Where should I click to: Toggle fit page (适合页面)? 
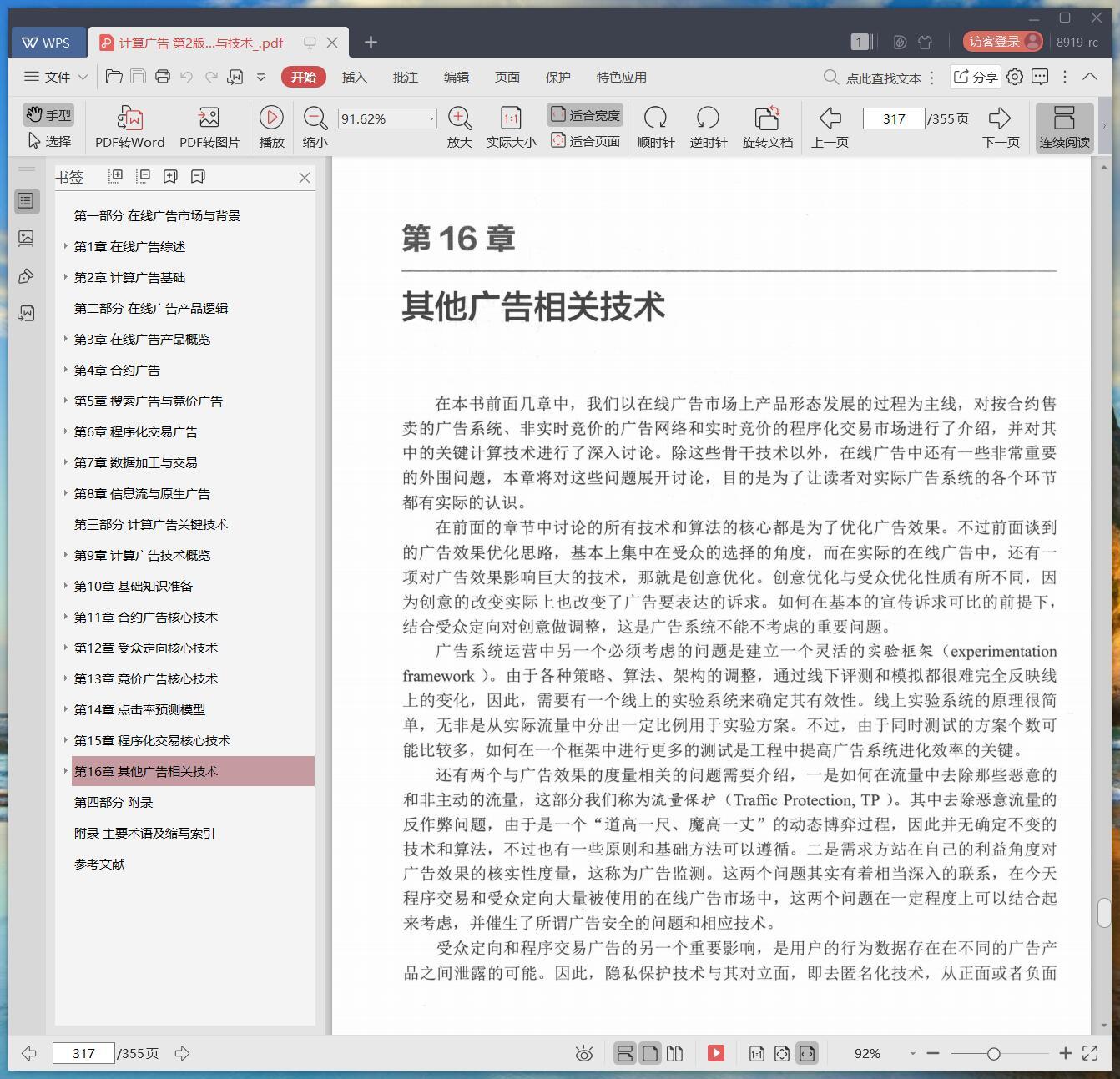pyautogui.click(x=585, y=141)
